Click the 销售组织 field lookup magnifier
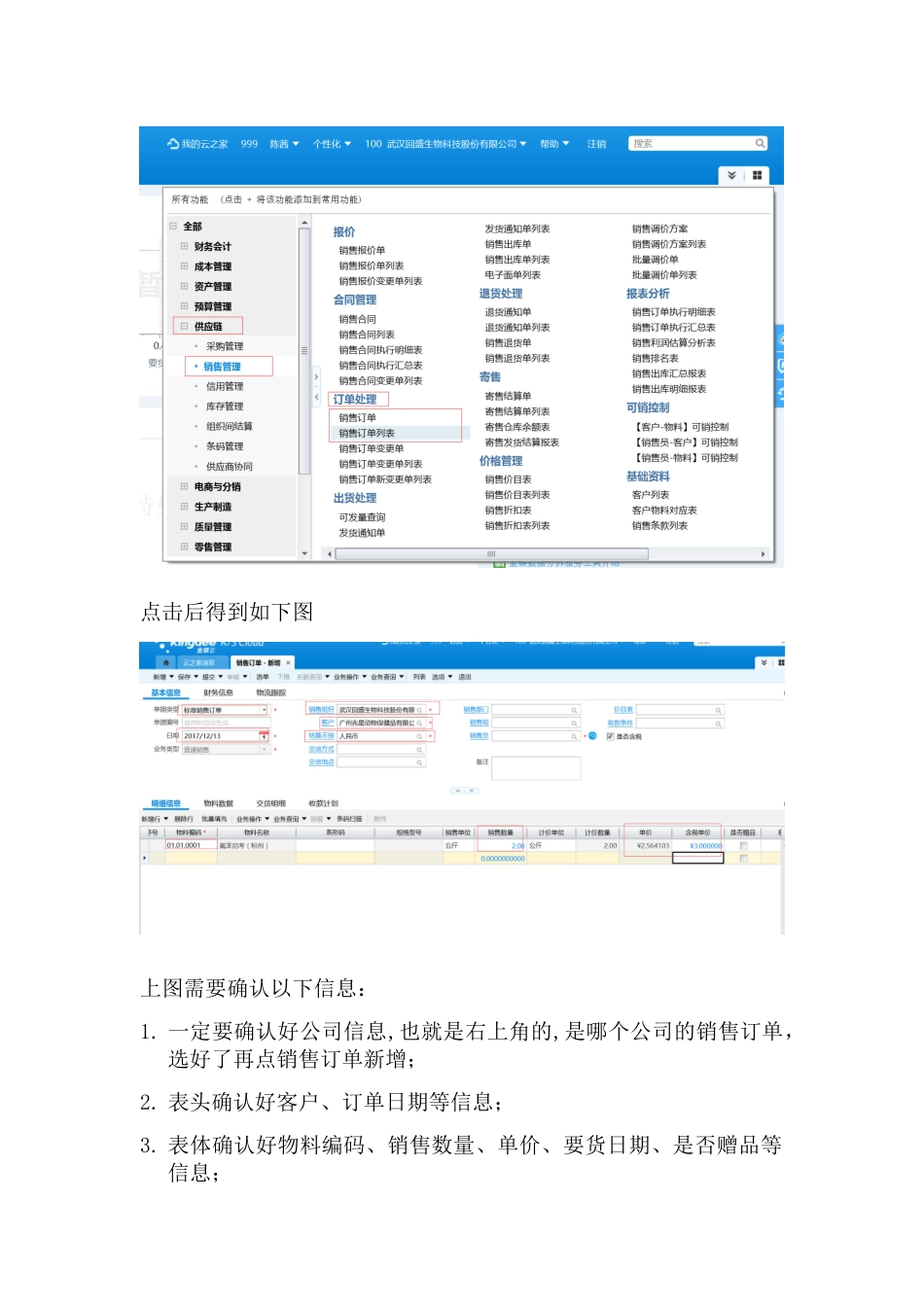This screenshot has width=924, height=1307. click(420, 710)
